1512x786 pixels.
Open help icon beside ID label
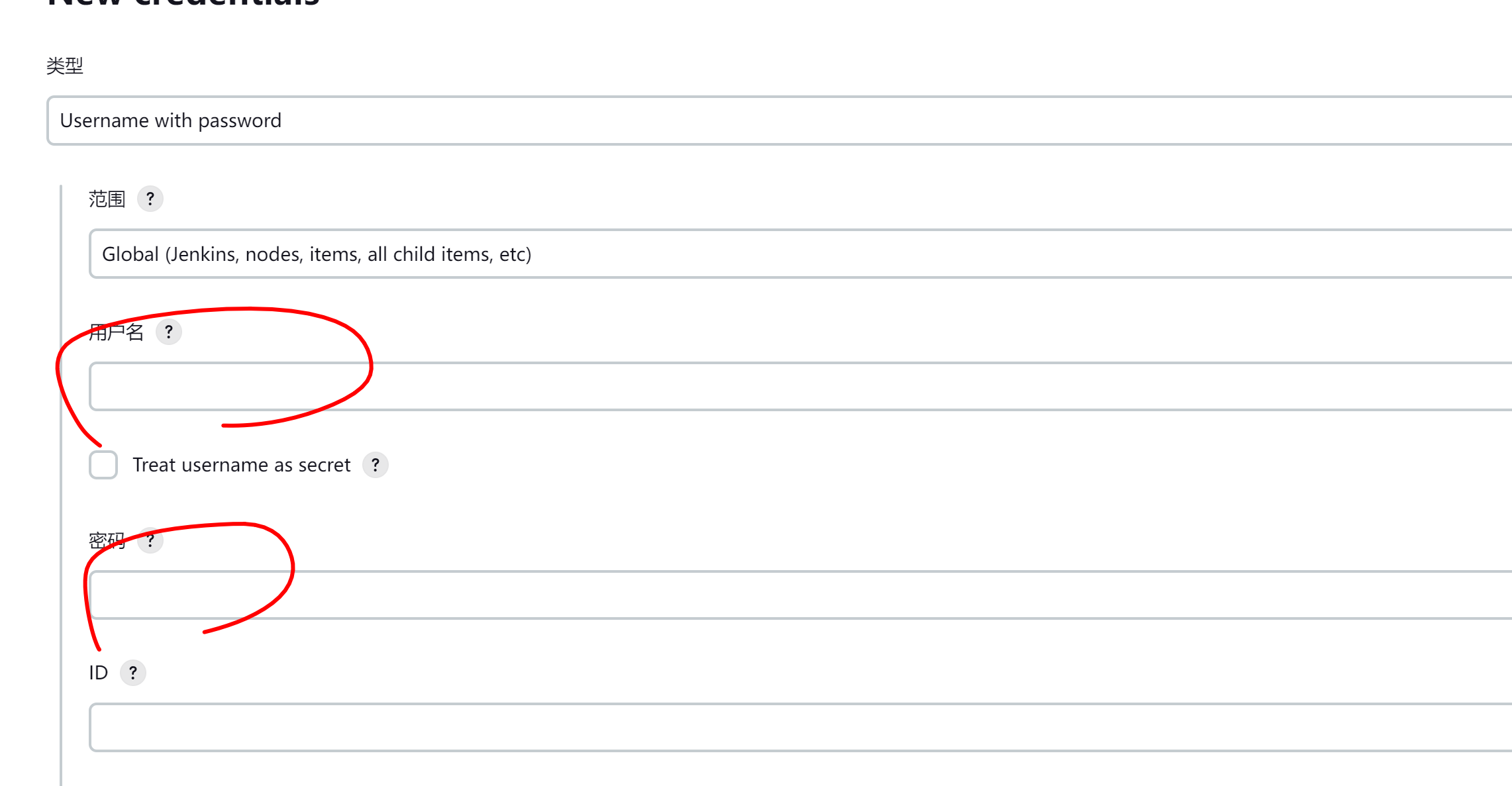[x=133, y=673]
